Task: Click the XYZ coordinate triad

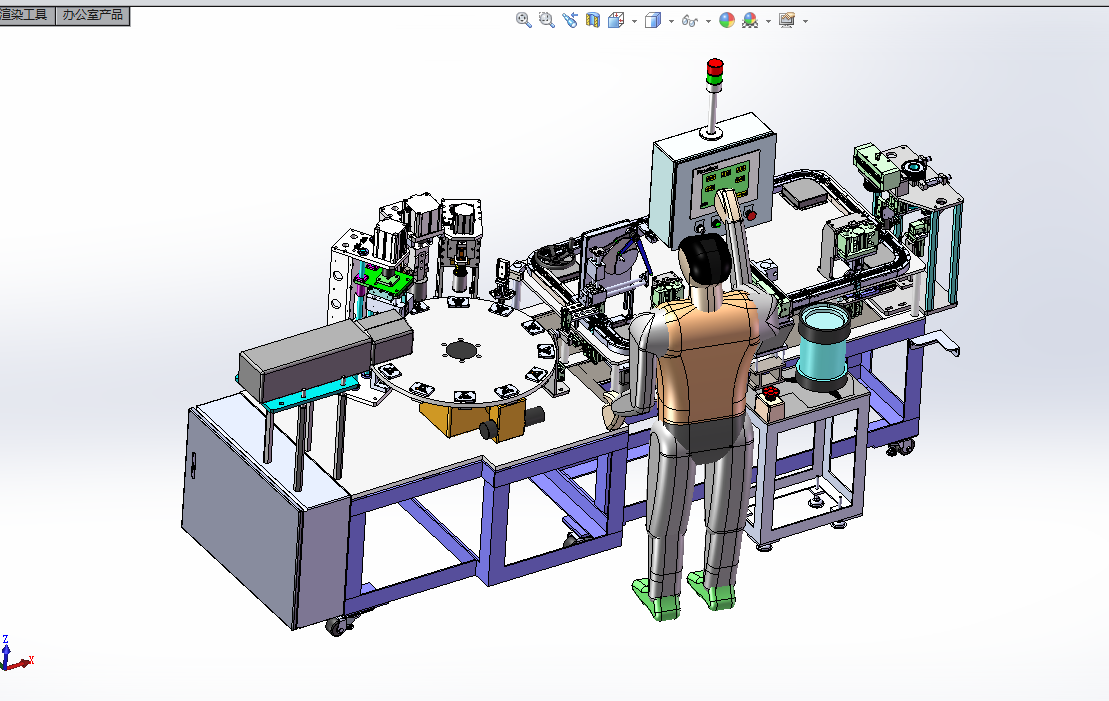Action: pyautogui.click(x=12, y=654)
